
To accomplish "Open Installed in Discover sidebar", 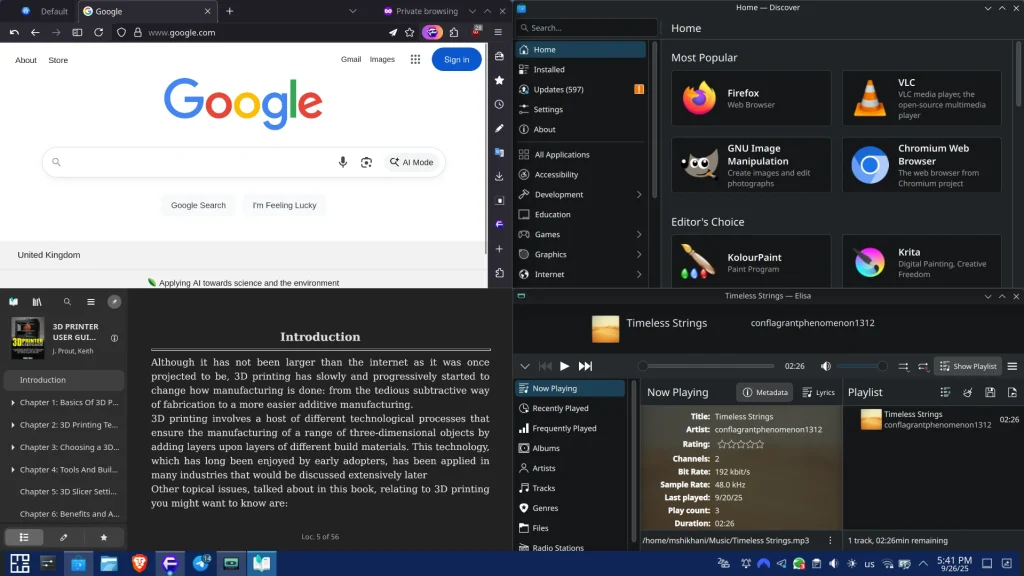I will click(580, 69).
